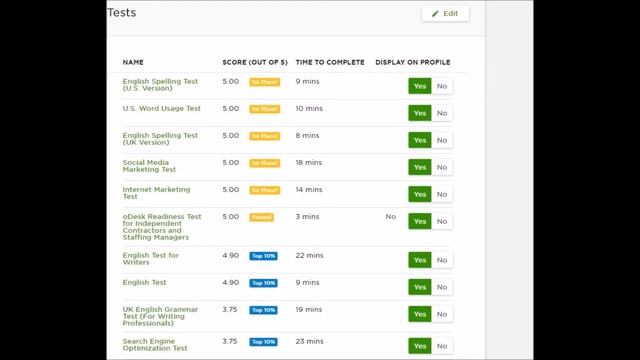Click 1st Place badge for Internet Marketing Test

tap(264, 190)
